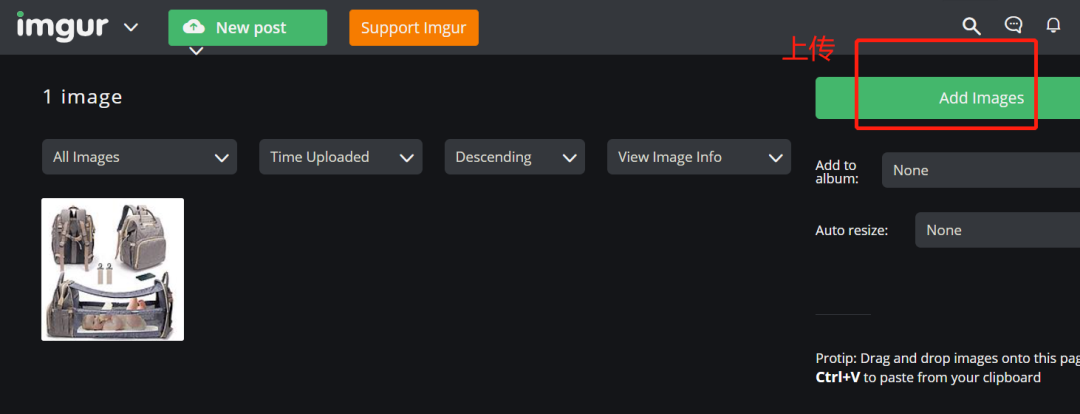The image size is (1080, 414).
Task: Open the All Images filter dropdown
Action: [x=139, y=157]
